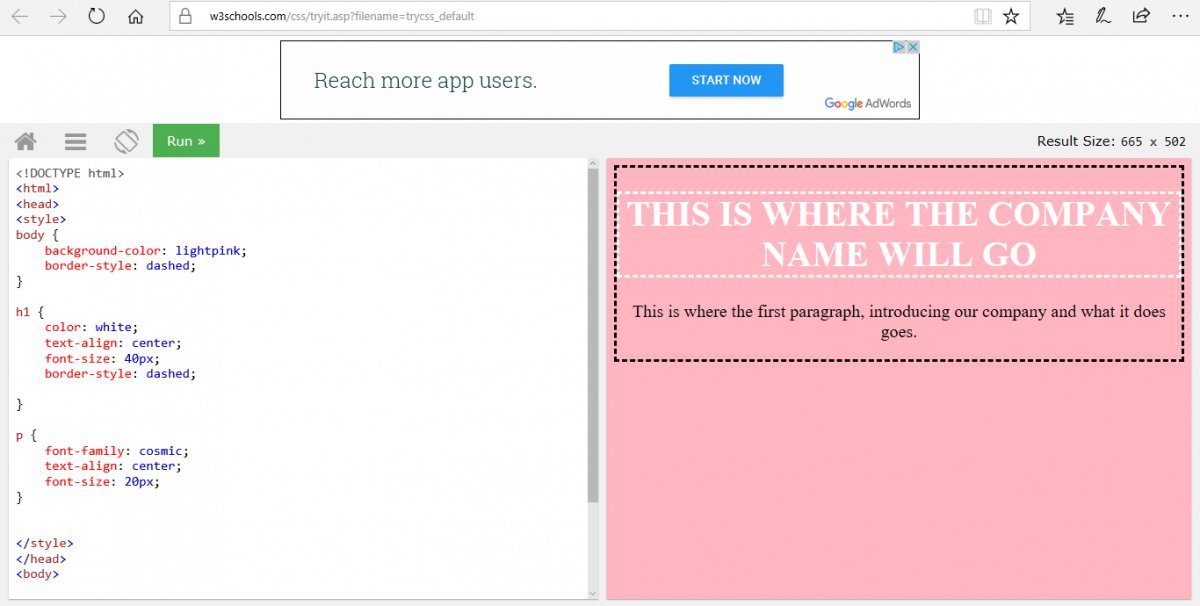Add notes with the pen icon

click(x=1103, y=16)
